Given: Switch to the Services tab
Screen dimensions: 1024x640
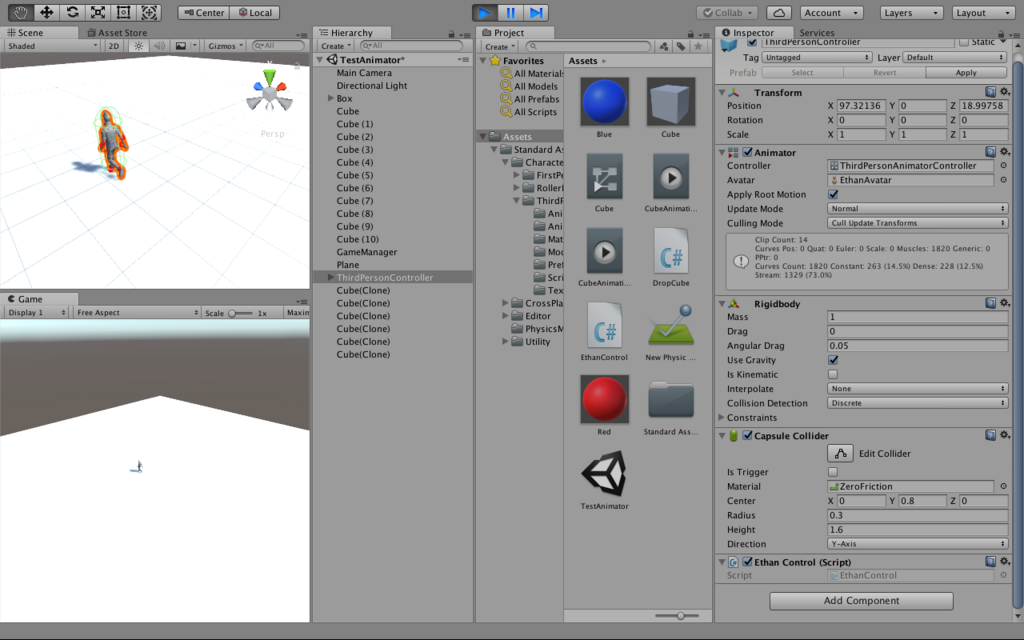Looking at the screenshot, I should (816, 33).
